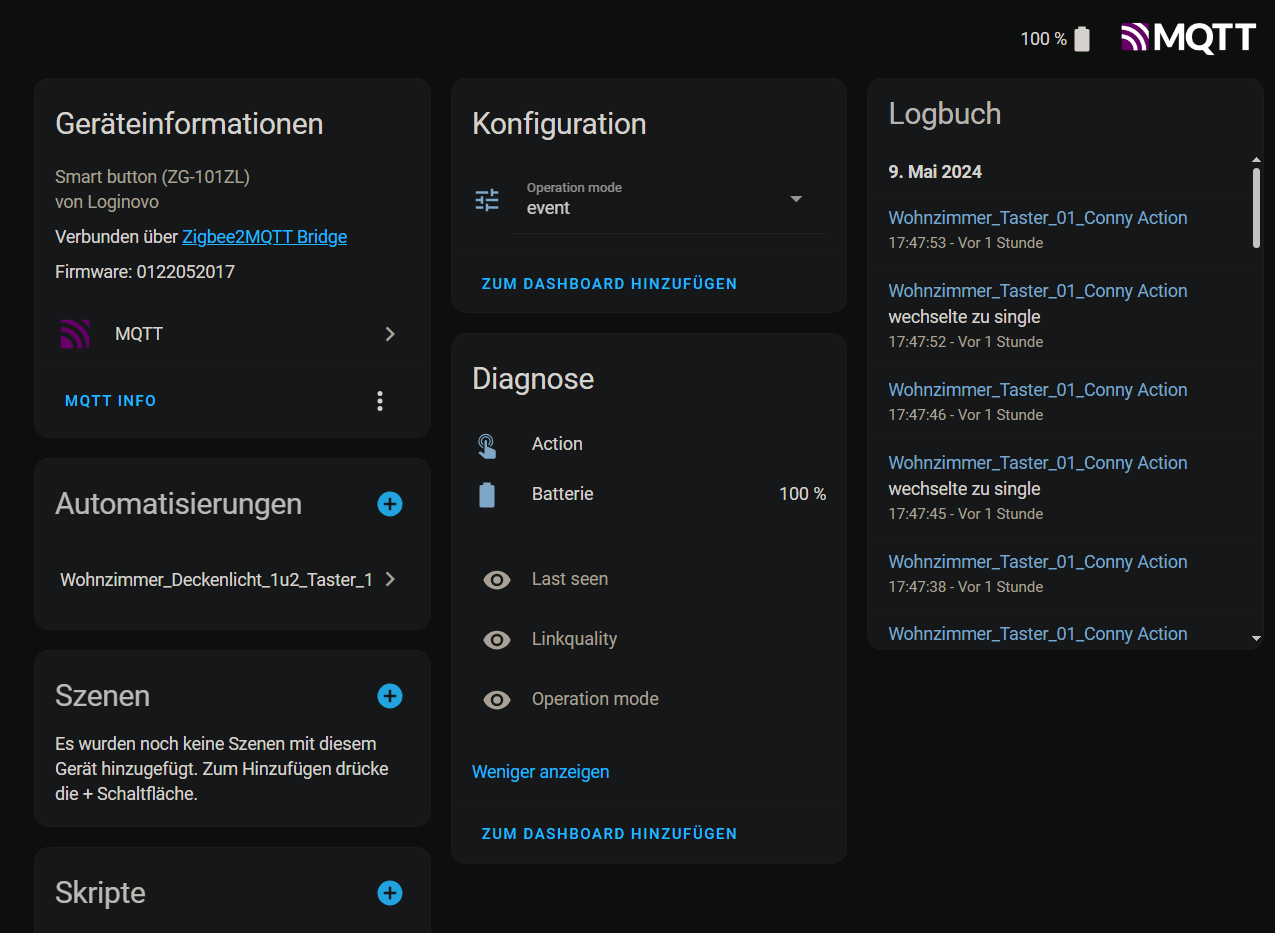Click the battery icon in top bar

[1081, 39]
